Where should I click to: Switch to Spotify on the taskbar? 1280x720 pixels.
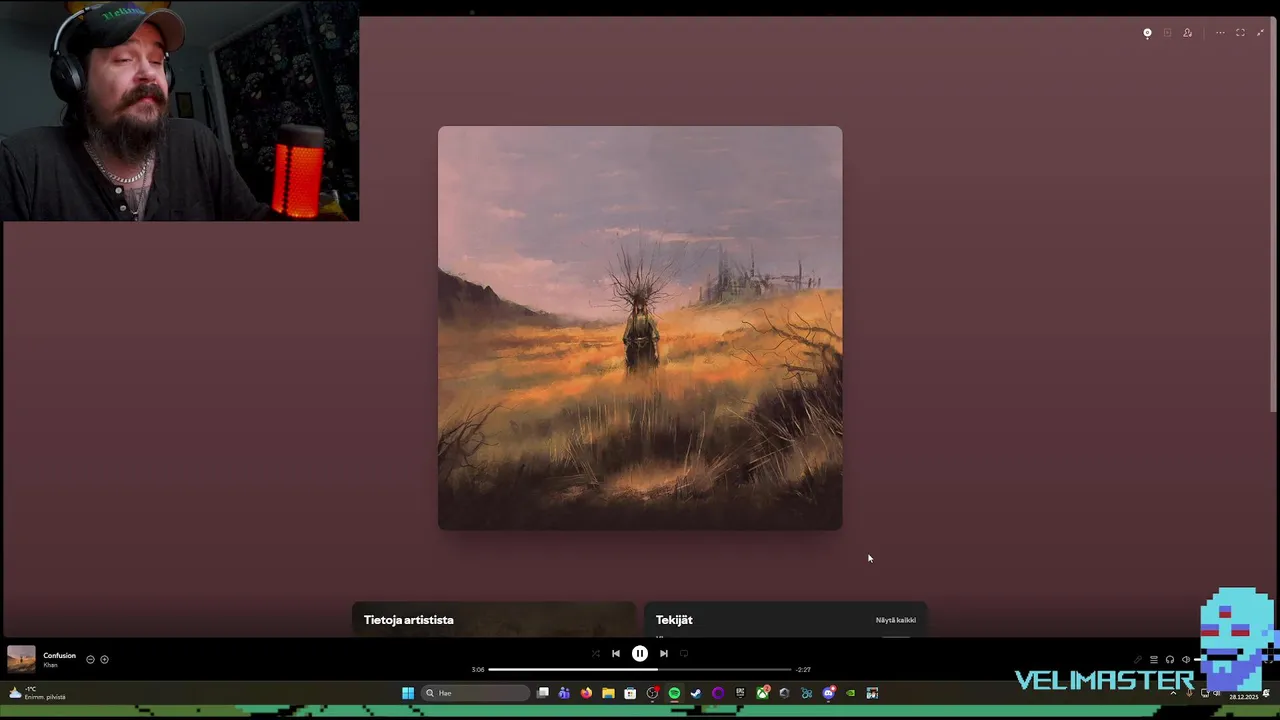(x=674, y=693)
